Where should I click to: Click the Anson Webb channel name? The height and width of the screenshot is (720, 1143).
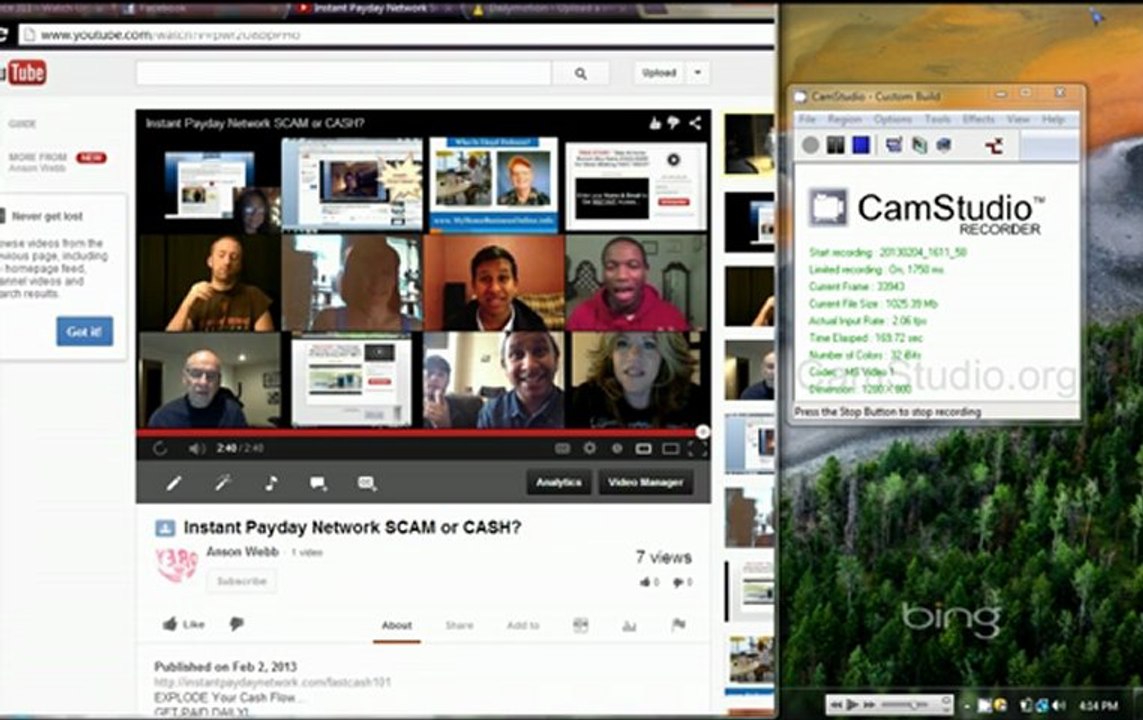click(242, 552)
